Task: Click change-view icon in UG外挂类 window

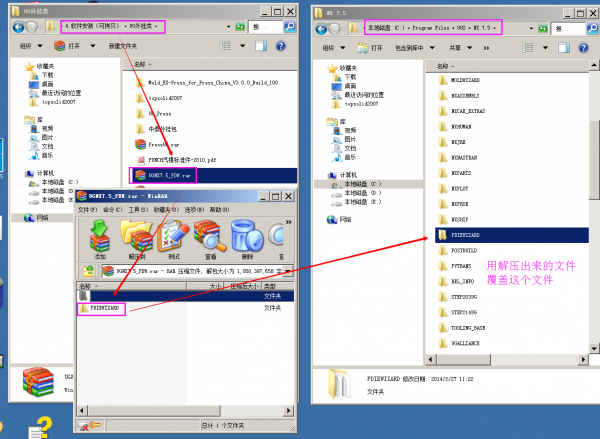Action: click(225, 46)
